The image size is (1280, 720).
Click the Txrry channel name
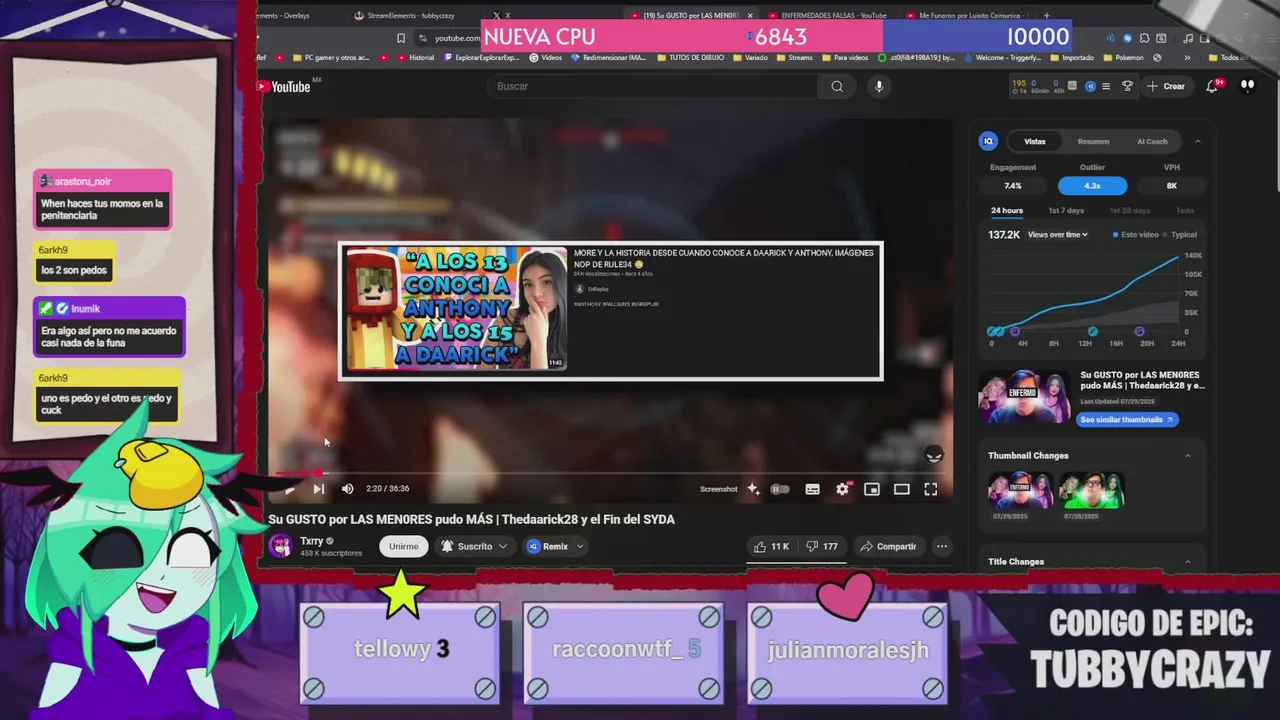(311, 541)
